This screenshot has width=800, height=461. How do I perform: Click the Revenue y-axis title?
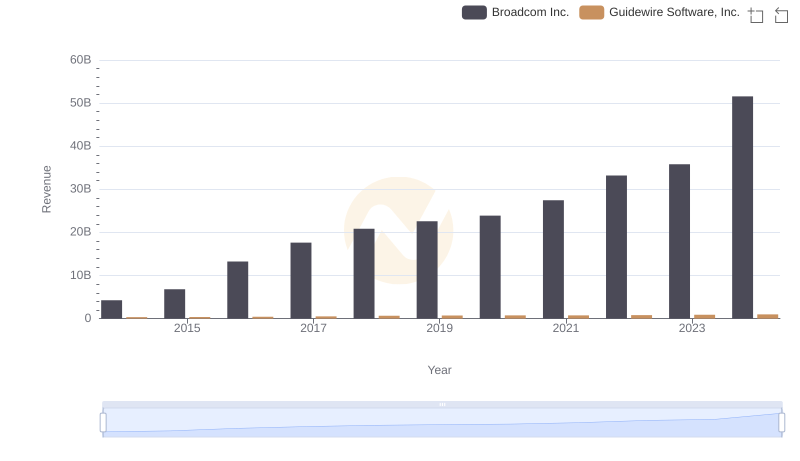click(x=46, y=189)
